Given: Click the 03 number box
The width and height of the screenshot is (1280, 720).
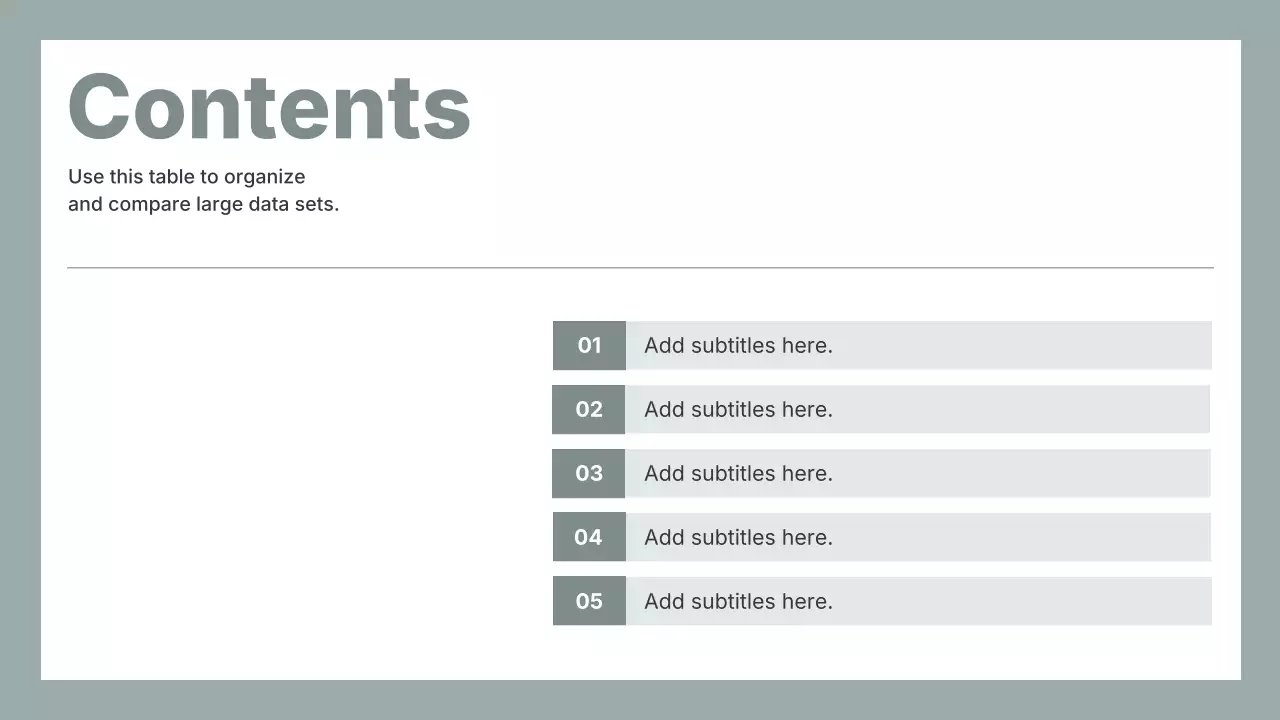Looking at the screenshot, I should point(588,474).
